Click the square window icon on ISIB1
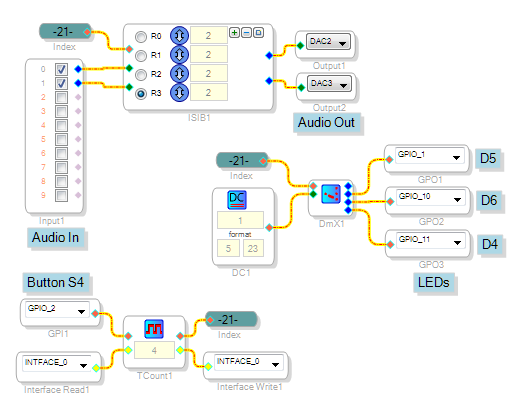Screen dimensions: 524x403 (258, 32)
